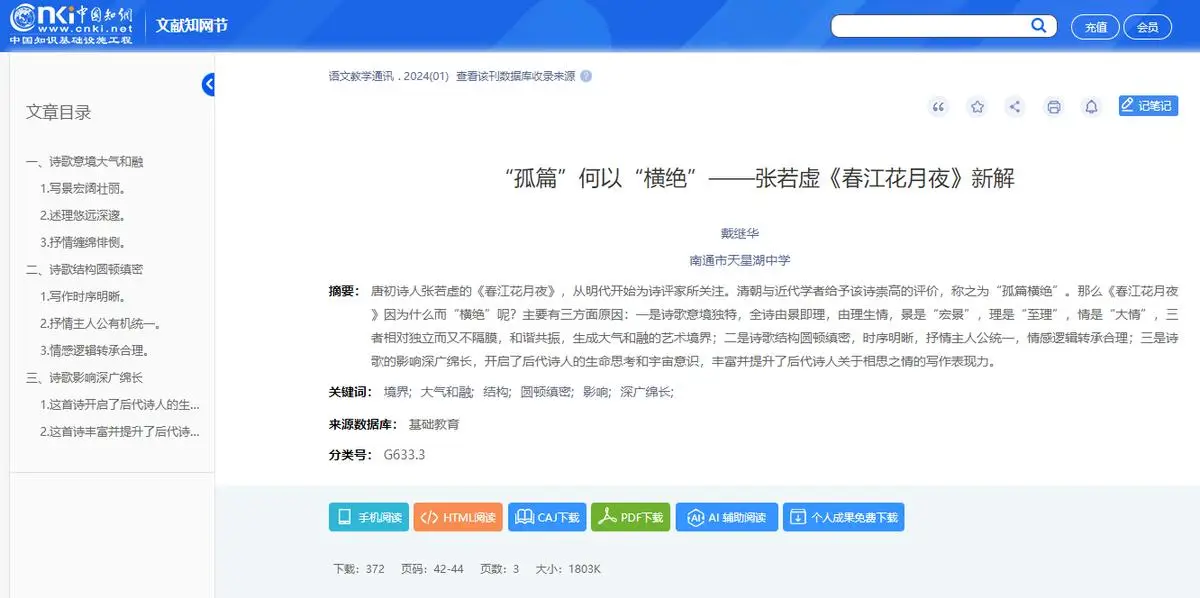Open HTML阅读 view
Viewport: 1200px width, 598px height.
pos(458,517)
